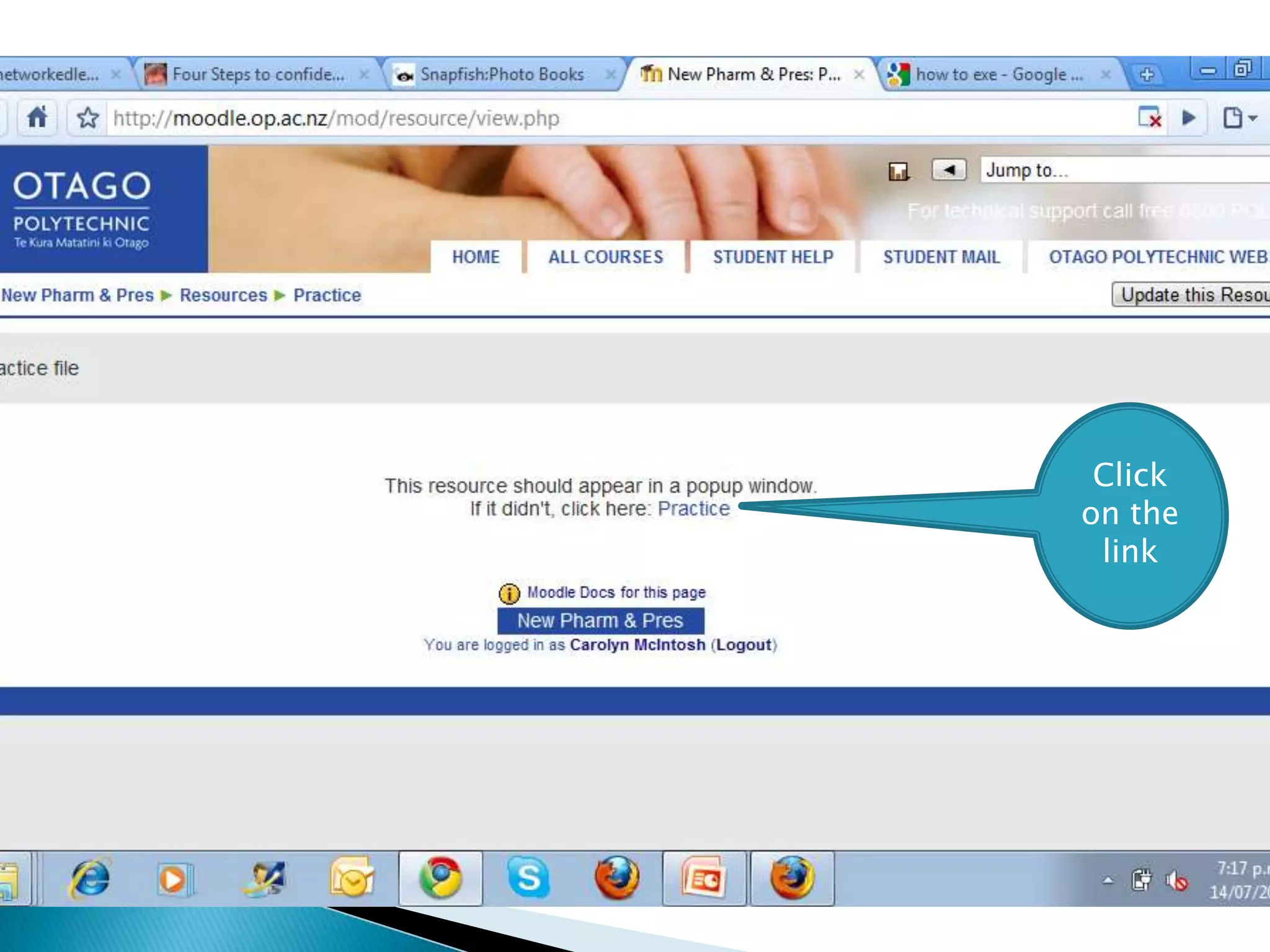This screenshot has height=952, width=1270.
Task: Open the STUDENT HELP menu item
Action: coord(773,257)
